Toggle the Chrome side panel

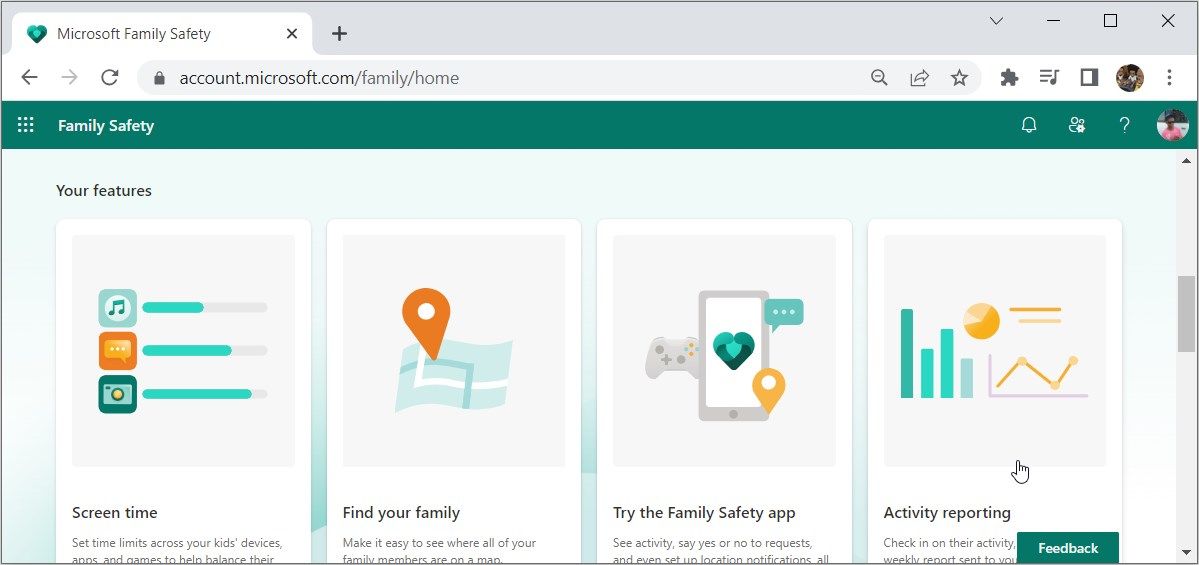(x=1090, y=77)
